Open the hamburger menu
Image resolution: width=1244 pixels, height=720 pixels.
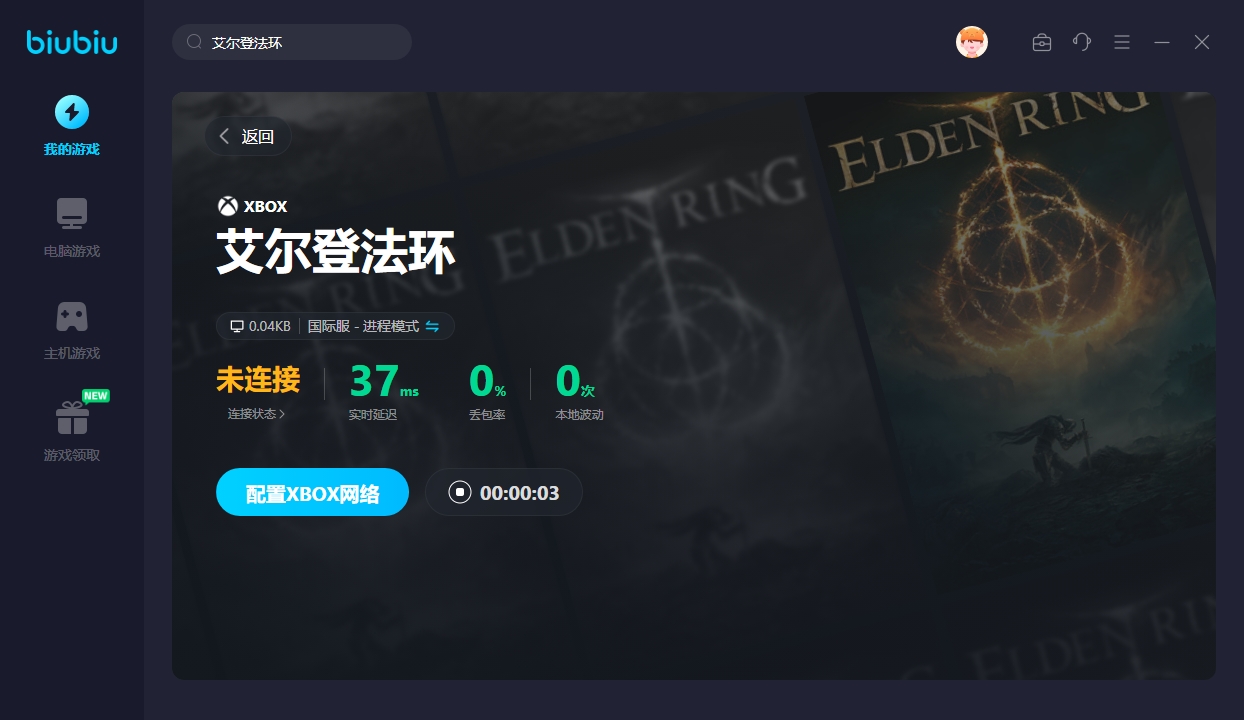[x=1122, y=42]
